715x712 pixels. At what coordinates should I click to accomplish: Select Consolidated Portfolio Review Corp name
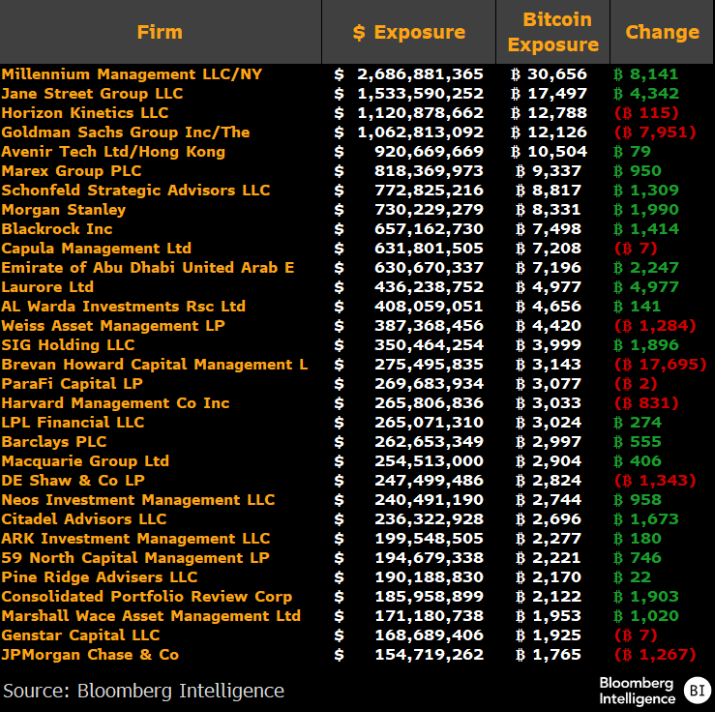tap(147, 596)
